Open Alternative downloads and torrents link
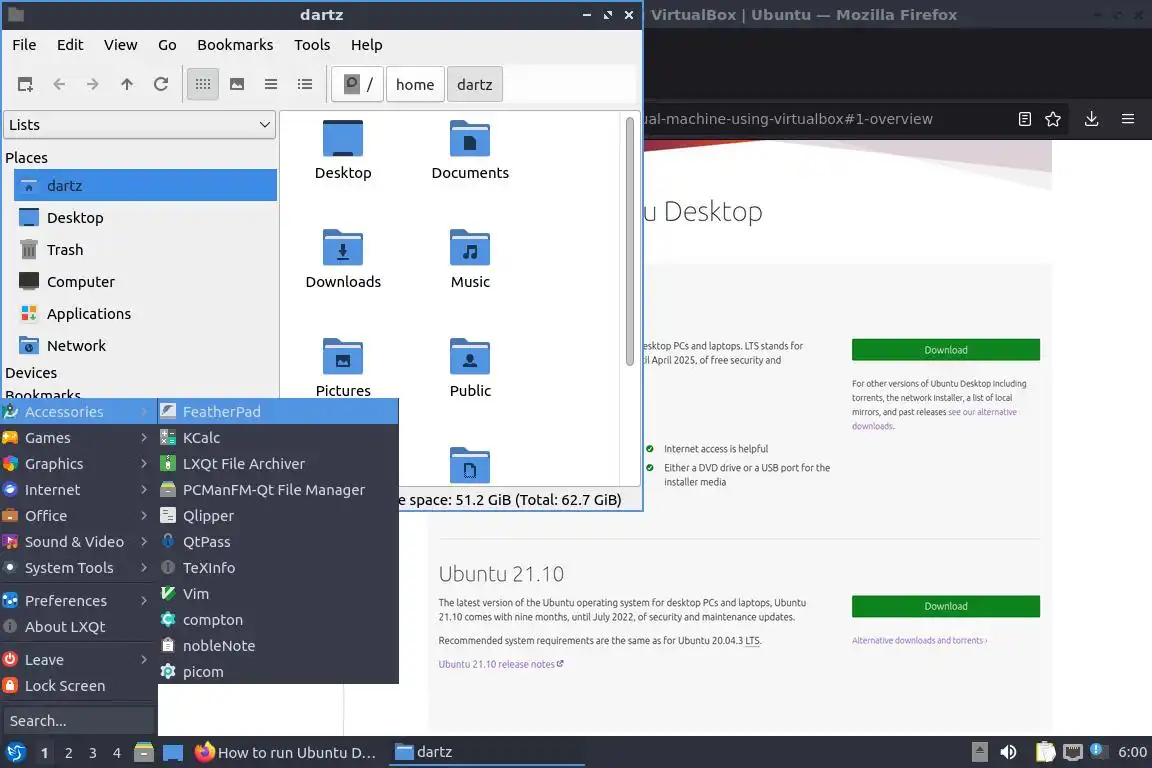Viewport: 1152px width, 768px height. pos(919,641)
